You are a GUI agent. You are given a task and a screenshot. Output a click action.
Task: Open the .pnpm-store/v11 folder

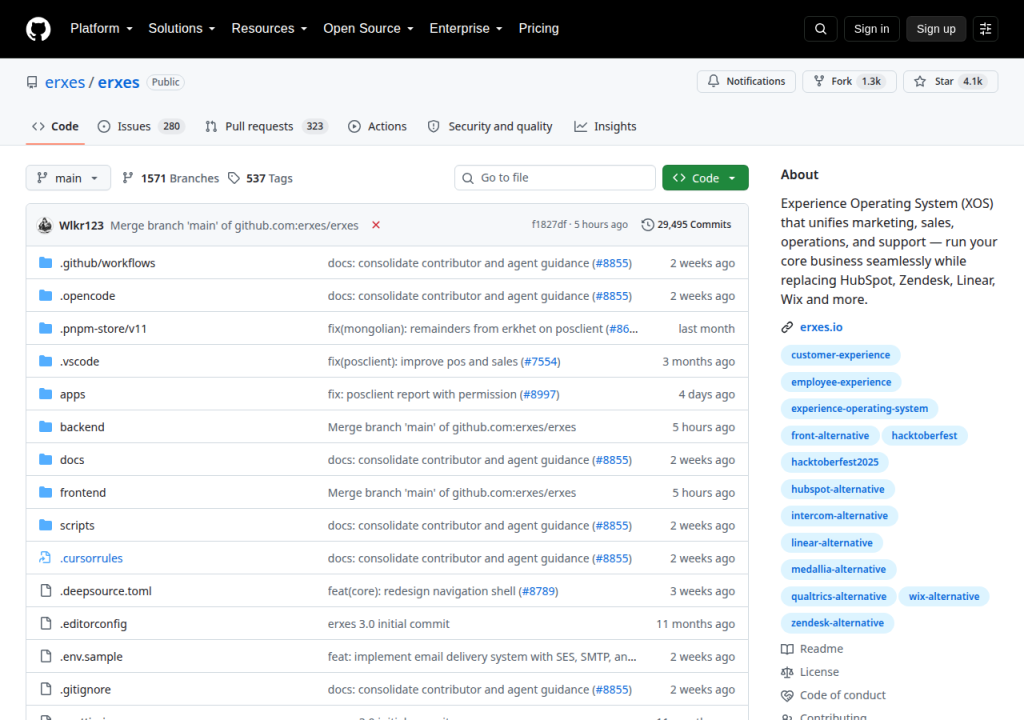(103, 329)
